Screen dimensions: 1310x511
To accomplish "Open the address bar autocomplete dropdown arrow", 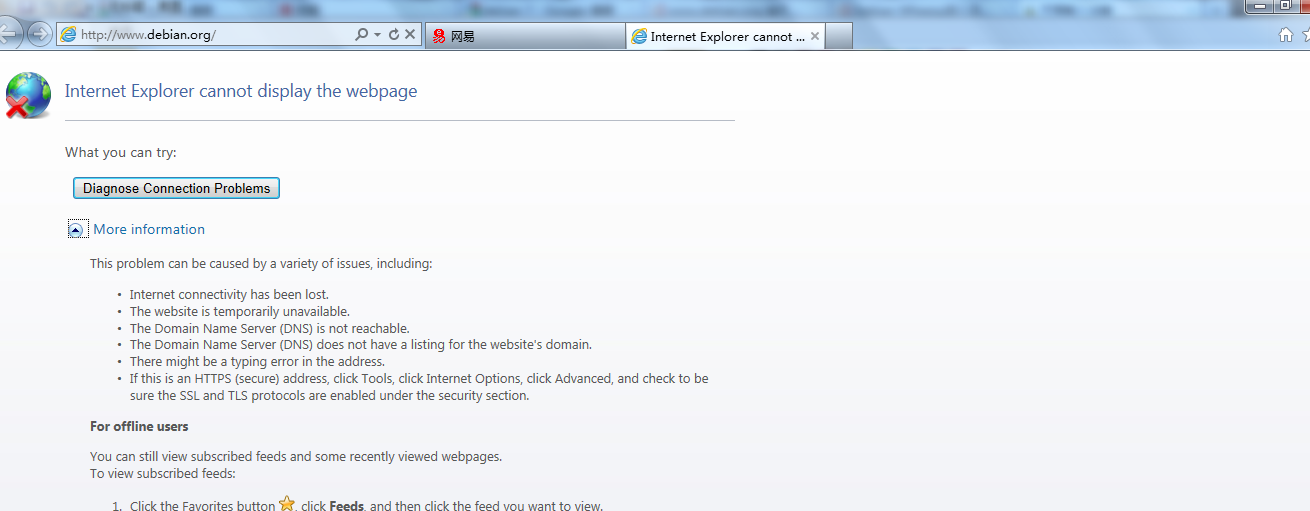I will point(377,35).
